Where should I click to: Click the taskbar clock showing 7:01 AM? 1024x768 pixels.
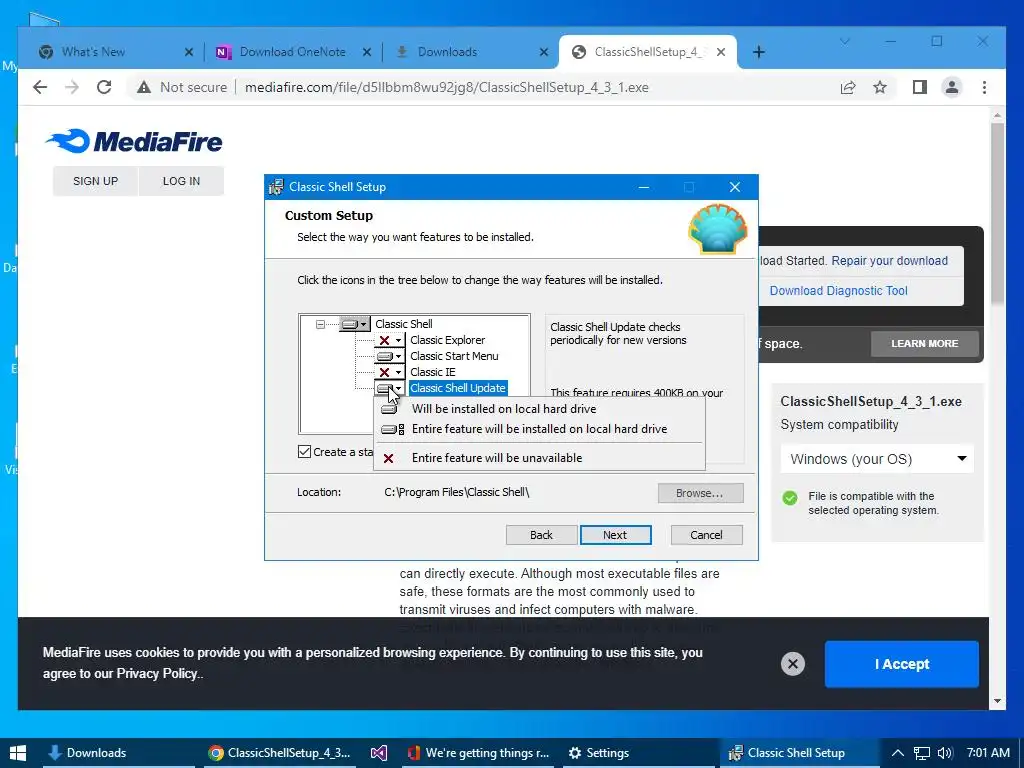click(988, 753)
